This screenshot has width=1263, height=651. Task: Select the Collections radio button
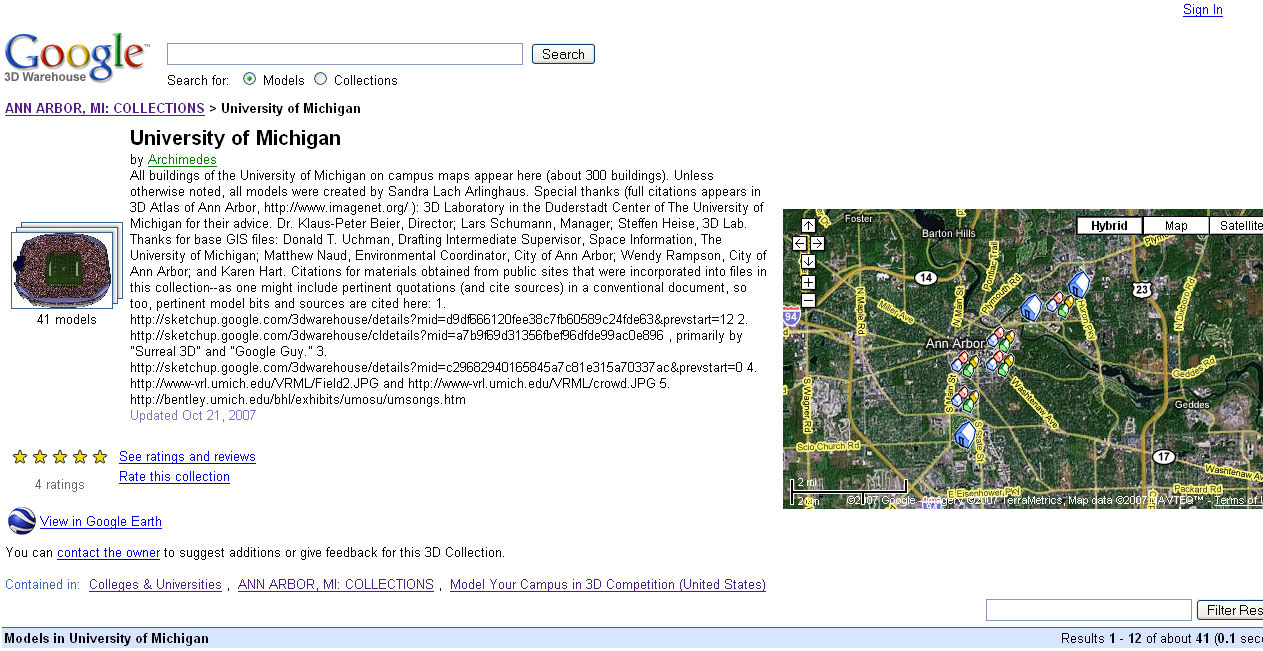coord(321,79)
